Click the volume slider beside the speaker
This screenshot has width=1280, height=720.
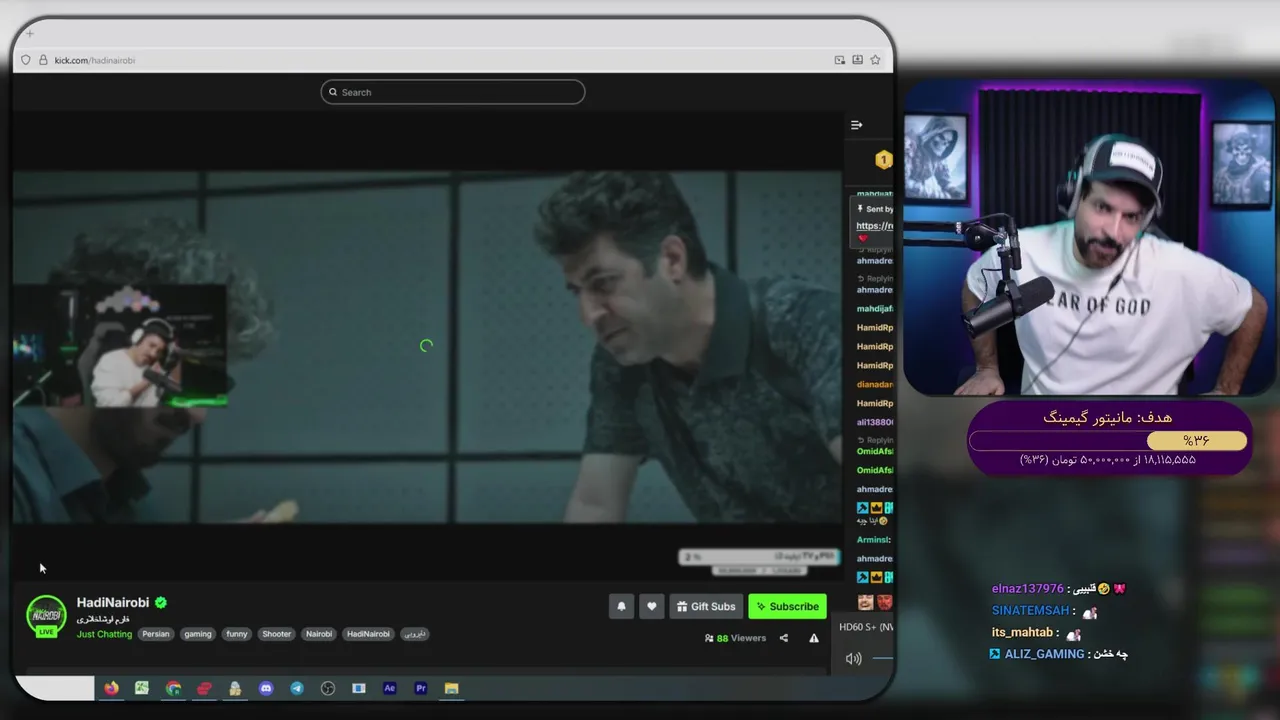[x=883, y=658]
